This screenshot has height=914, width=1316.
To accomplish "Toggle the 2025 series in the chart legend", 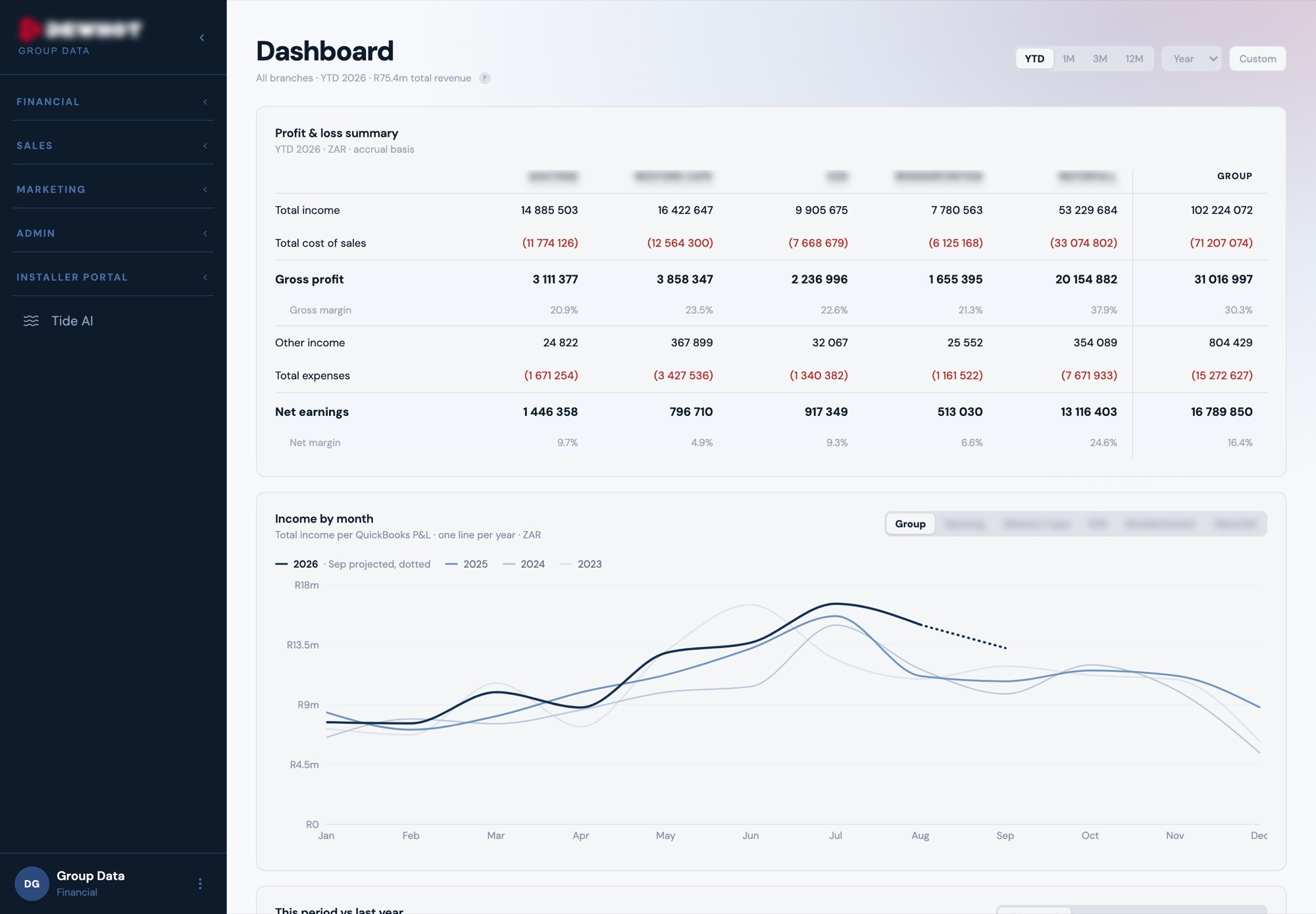I will click(x=467, y=564).
